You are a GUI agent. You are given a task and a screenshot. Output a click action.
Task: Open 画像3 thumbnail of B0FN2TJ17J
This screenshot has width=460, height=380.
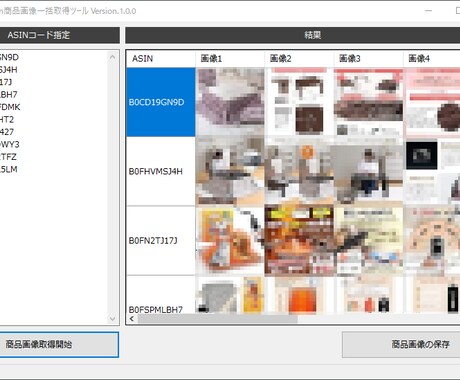(369, 240)
